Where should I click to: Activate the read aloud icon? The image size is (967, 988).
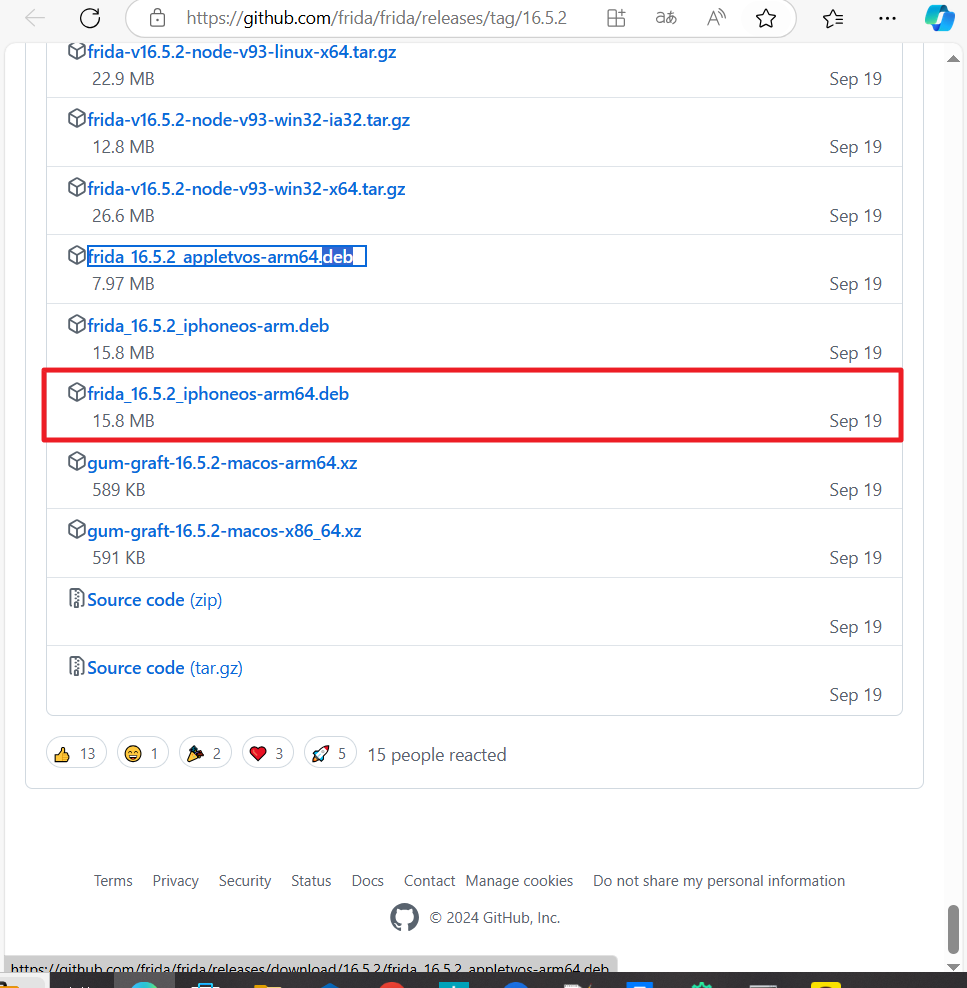tap(716, 18)
